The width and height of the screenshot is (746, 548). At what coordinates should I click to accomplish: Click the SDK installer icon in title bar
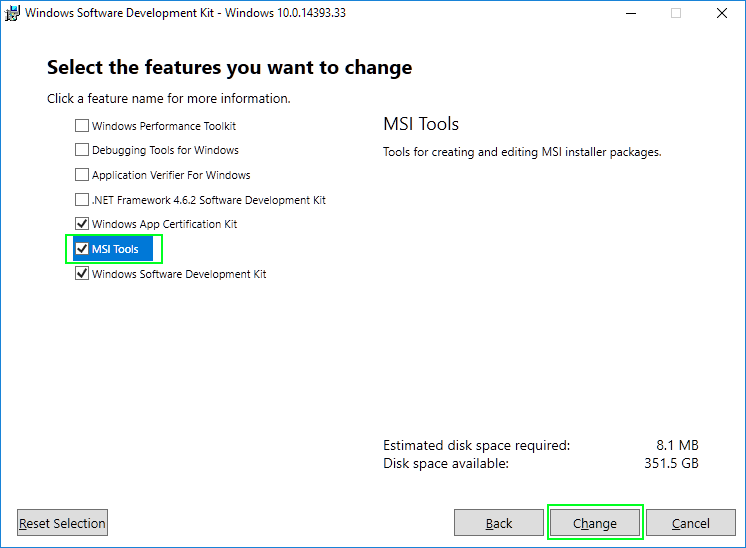point(12,13)
